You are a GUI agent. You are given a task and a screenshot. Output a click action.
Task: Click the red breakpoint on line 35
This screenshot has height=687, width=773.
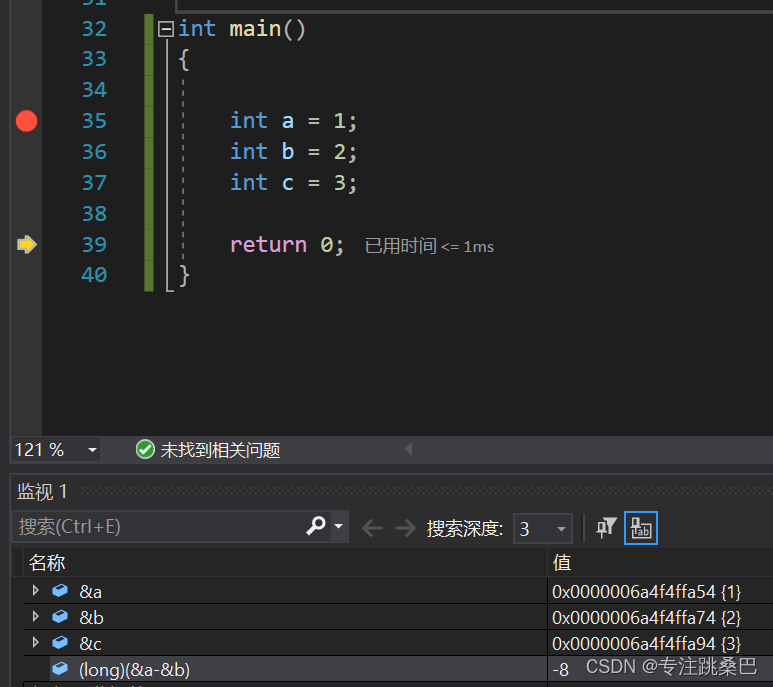pos(27,121)
